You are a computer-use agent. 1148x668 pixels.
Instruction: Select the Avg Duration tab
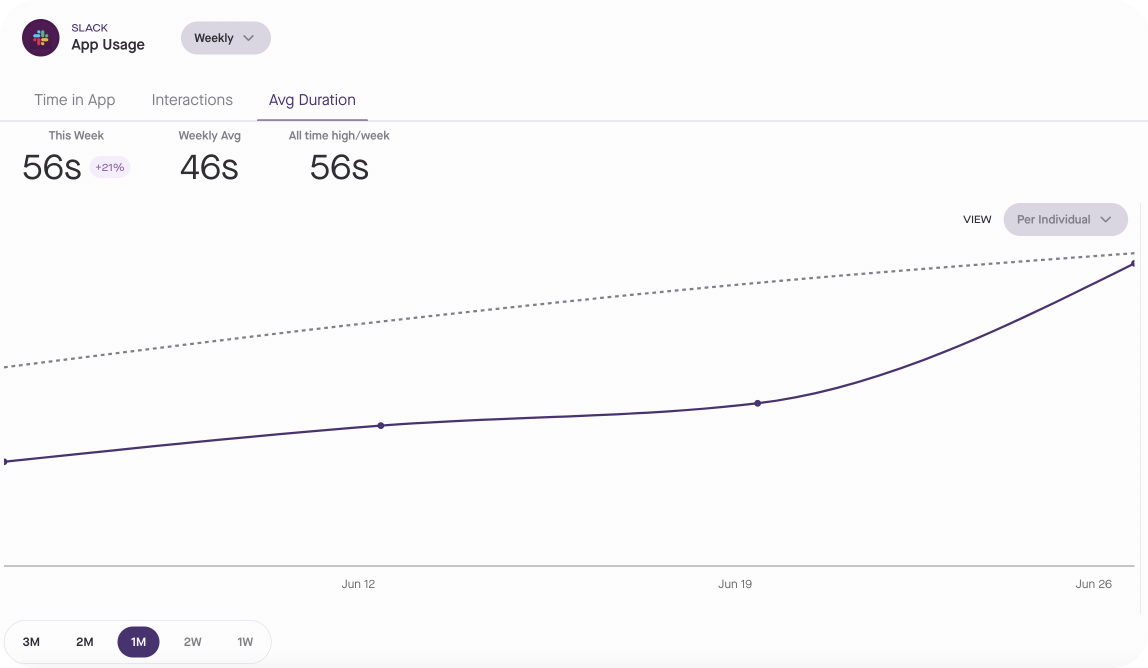(312, 99)
